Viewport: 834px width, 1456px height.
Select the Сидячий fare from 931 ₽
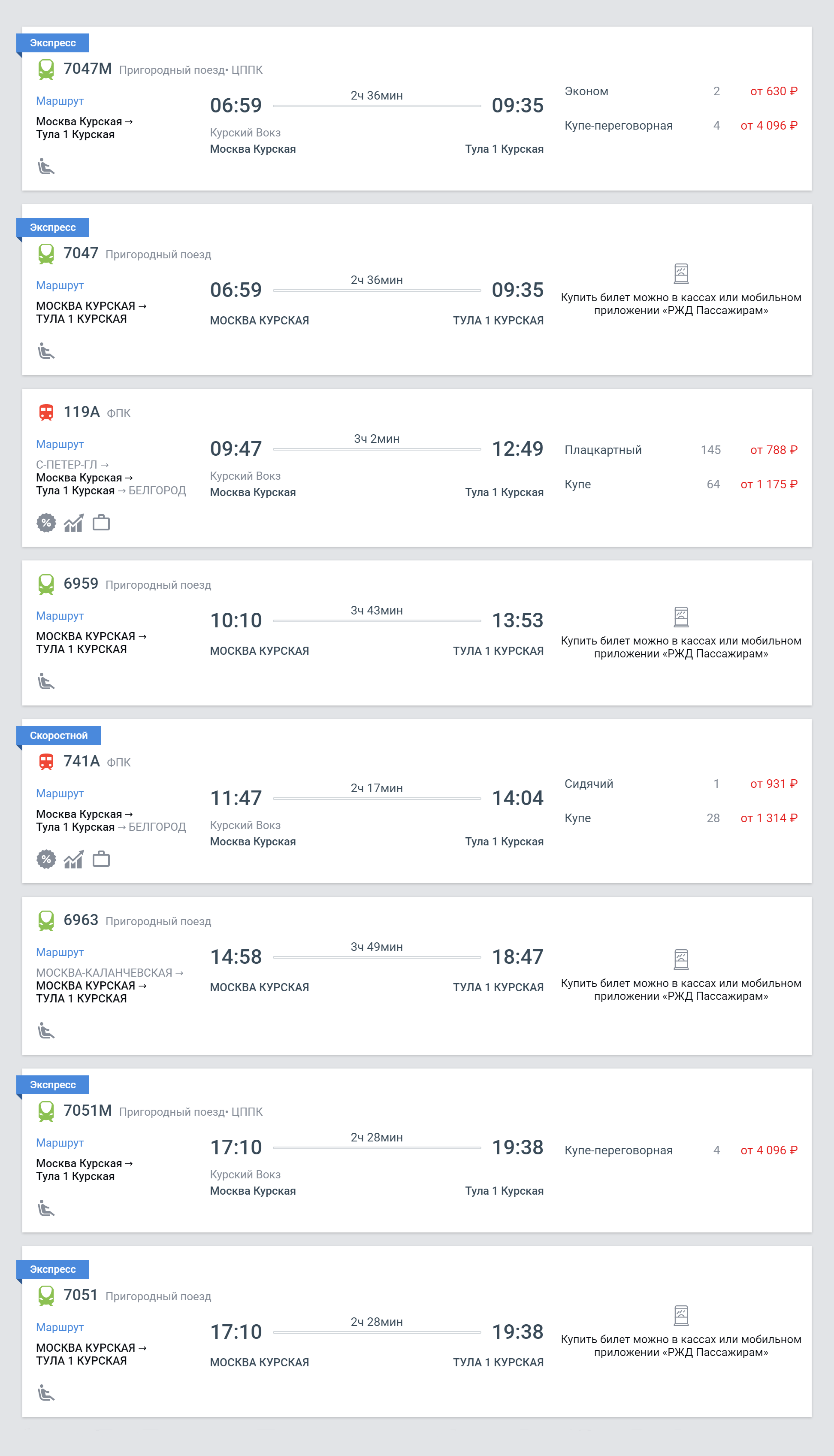681,784
